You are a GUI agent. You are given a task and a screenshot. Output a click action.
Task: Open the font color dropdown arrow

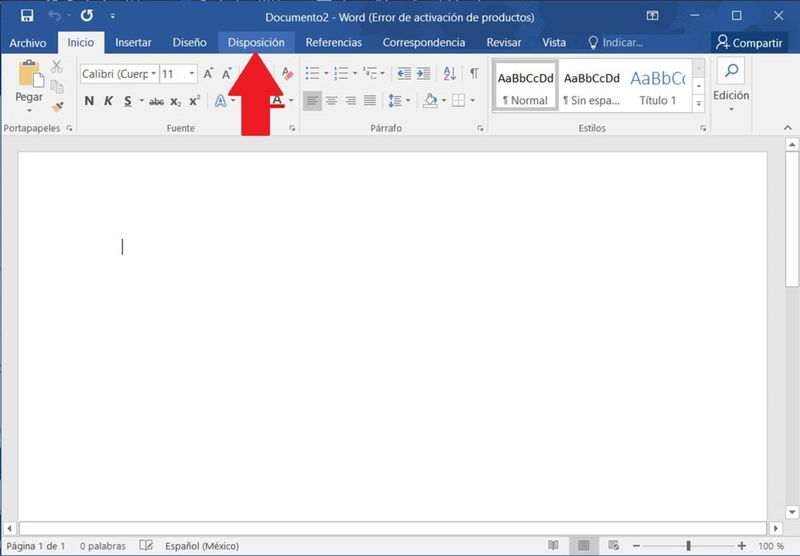point(291,101)
